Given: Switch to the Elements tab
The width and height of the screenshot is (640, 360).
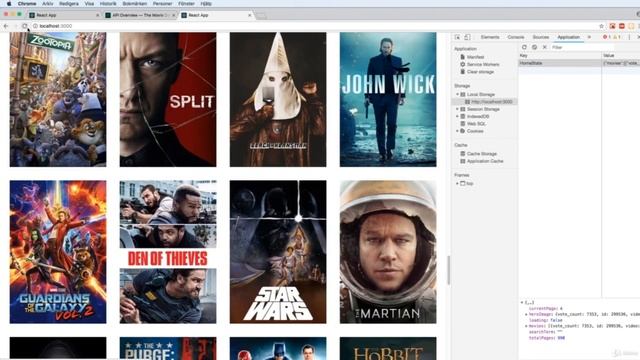Looking at the screenshot, I should click(490, 37).
